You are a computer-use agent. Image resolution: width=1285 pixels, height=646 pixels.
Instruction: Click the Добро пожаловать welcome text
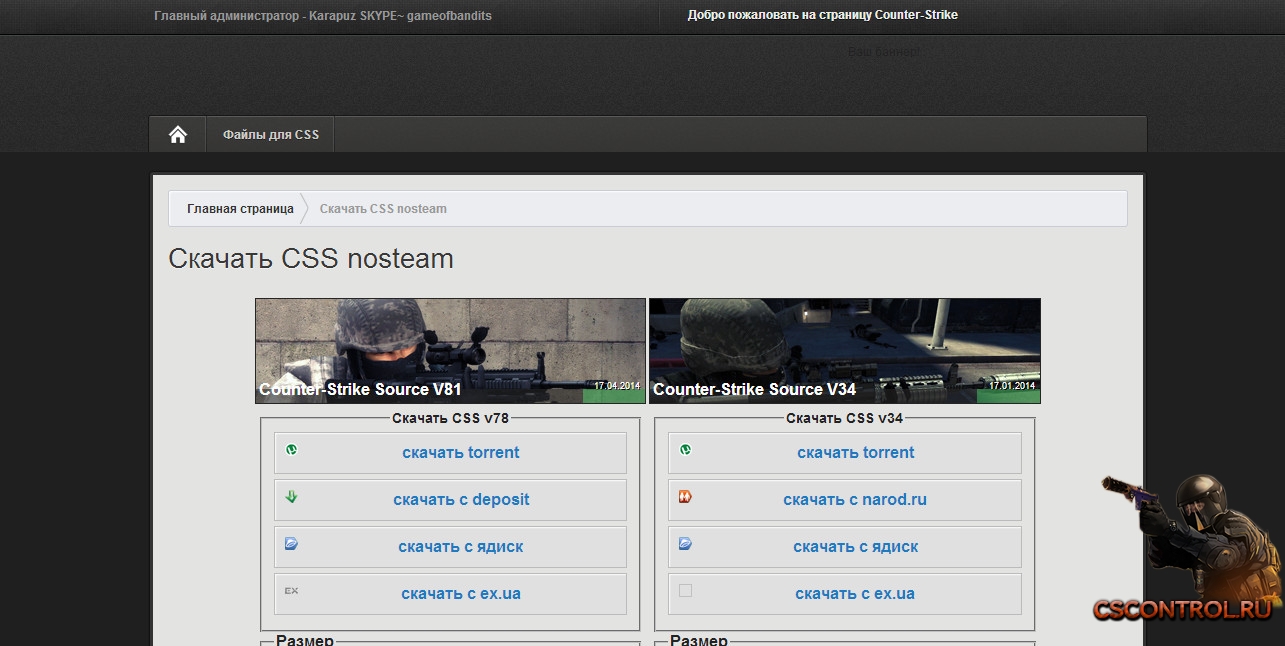(823, 15)
